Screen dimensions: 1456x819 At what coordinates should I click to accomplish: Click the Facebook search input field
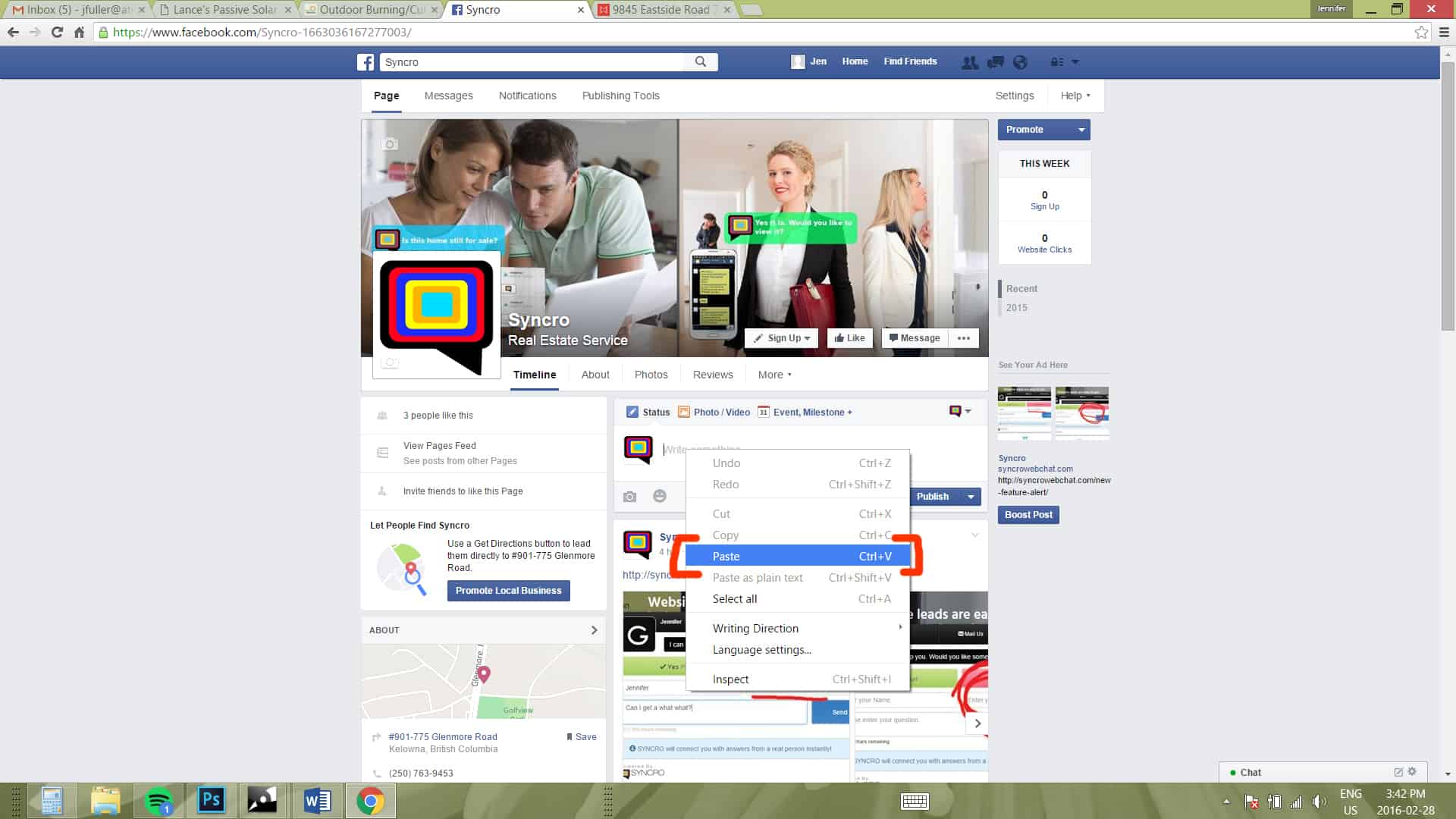click(534, 62)
